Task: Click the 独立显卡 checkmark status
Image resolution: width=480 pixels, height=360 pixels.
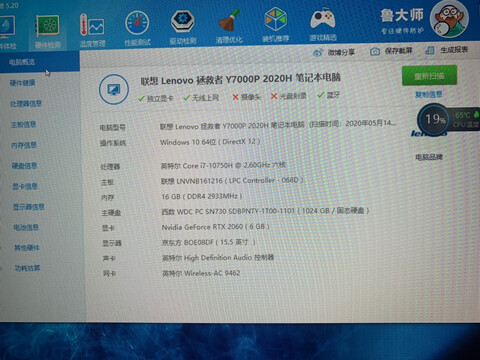Action: [155, 98]
